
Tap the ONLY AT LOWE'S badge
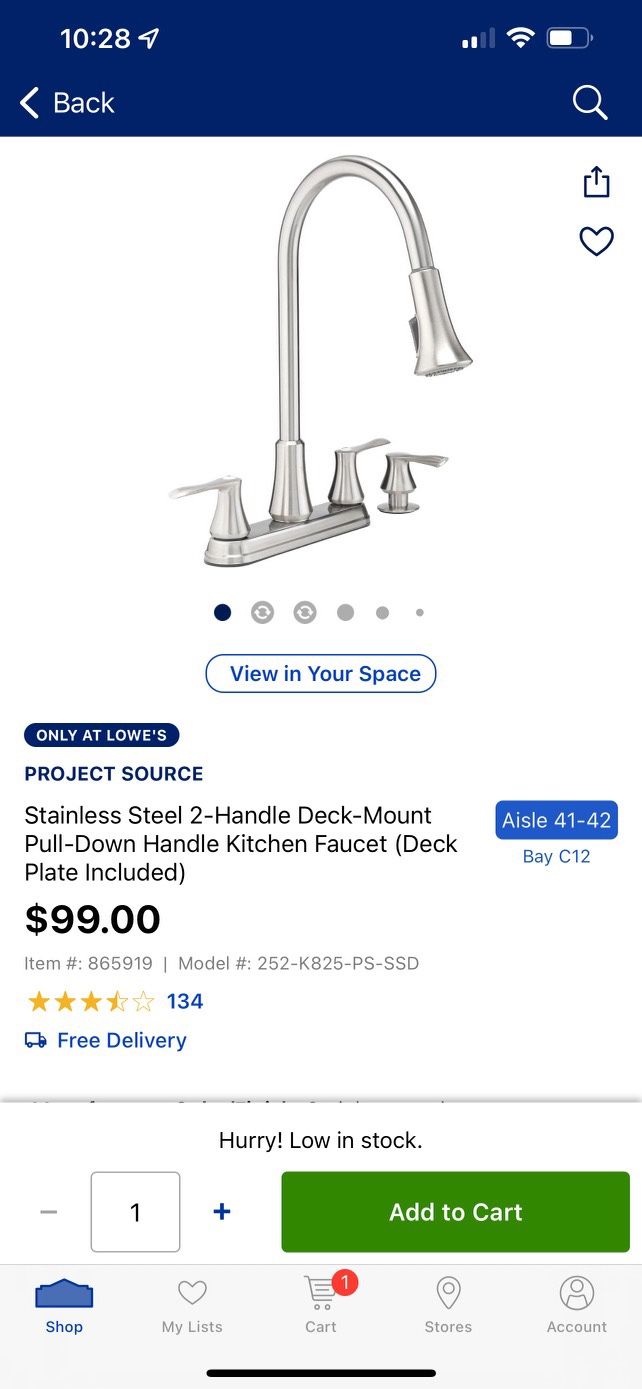101,735
